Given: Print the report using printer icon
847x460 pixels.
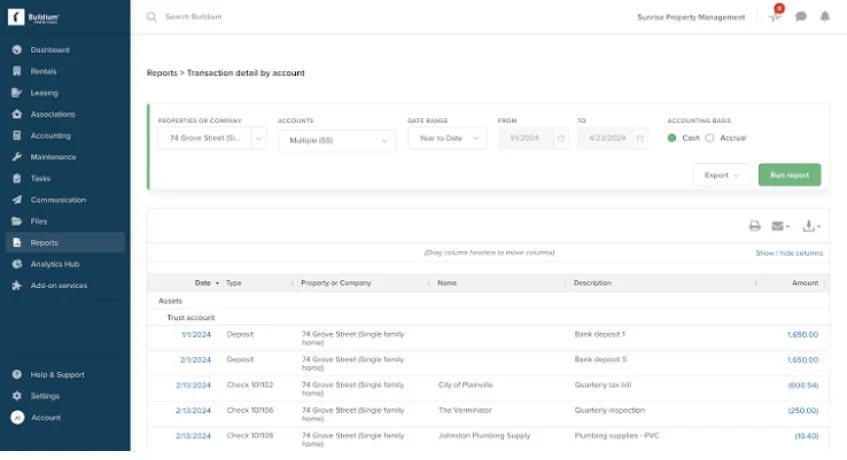Looking at the screenshot, I should (x=755, y=226).
